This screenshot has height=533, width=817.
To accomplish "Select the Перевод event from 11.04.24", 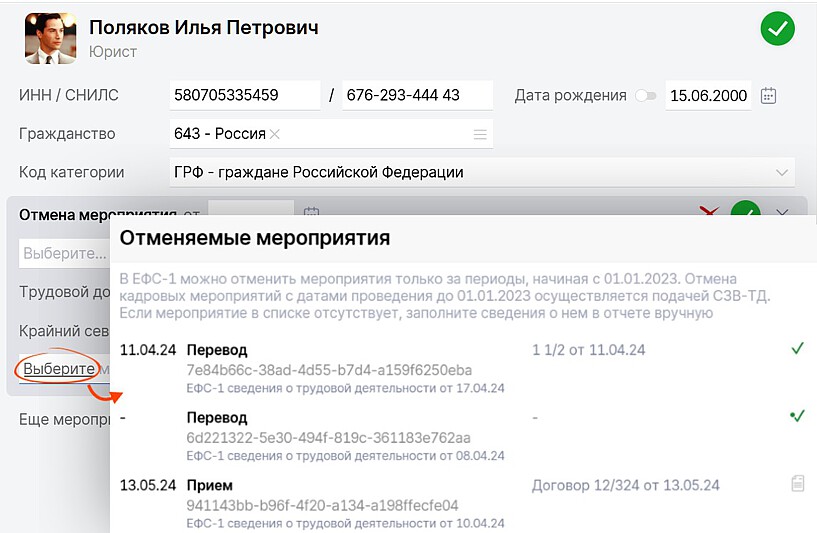I will (x=217, y=351).
